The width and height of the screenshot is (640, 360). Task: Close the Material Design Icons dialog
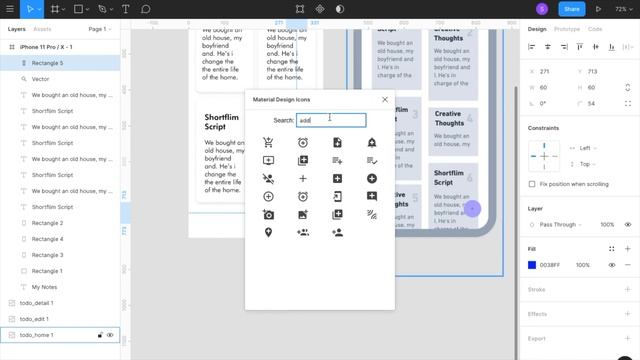[385, 100]
